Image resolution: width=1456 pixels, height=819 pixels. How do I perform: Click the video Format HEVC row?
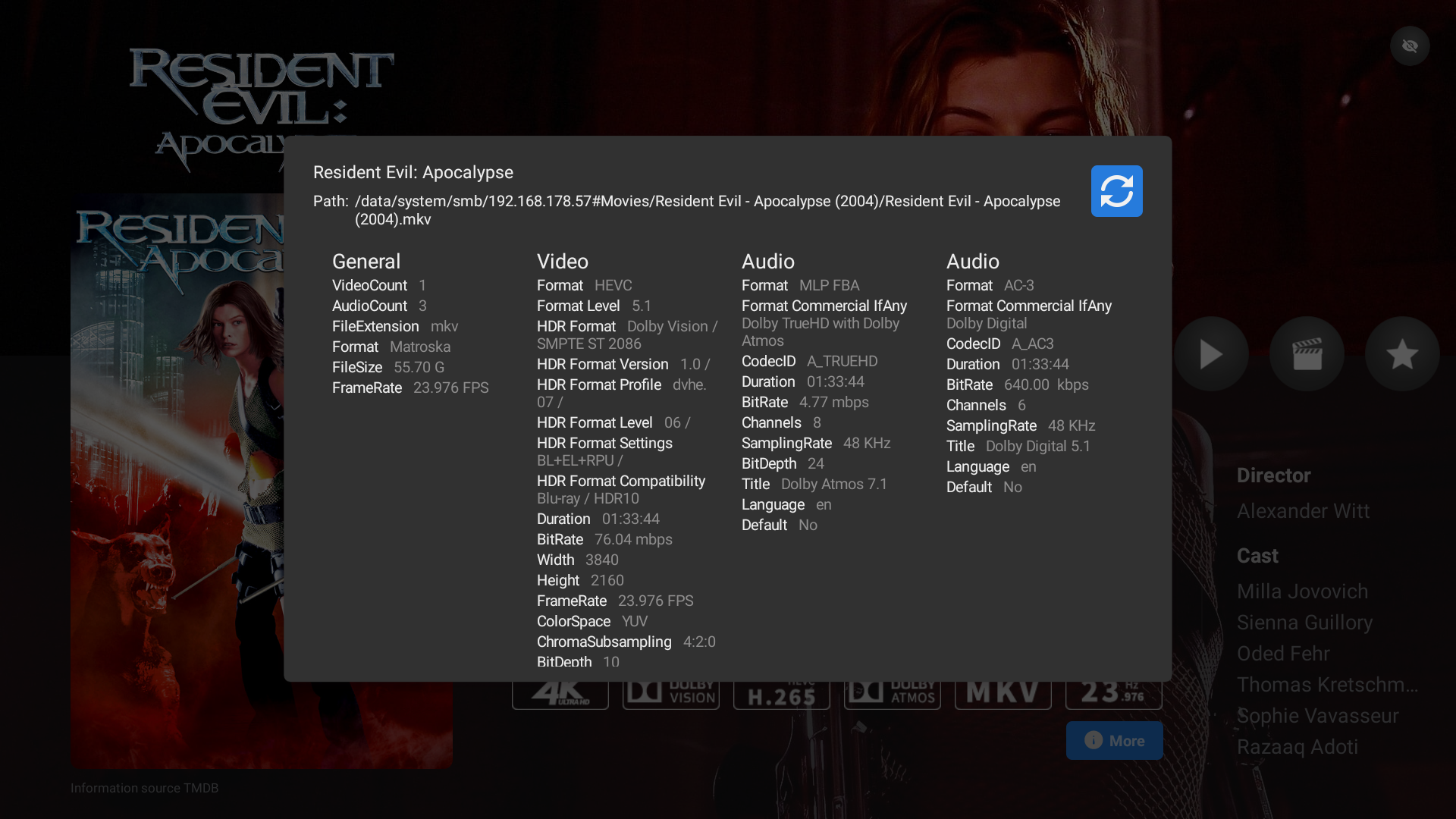coord(585,285)
